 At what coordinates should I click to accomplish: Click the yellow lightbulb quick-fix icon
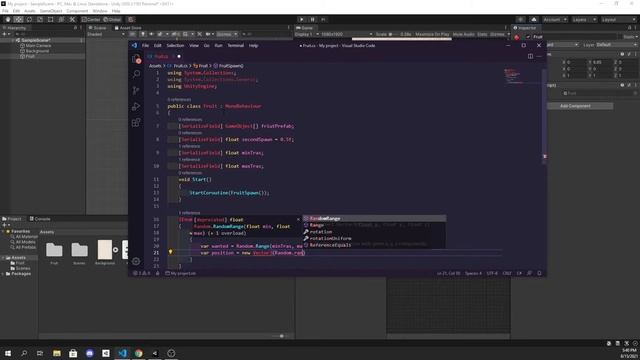tap(171, 252)
